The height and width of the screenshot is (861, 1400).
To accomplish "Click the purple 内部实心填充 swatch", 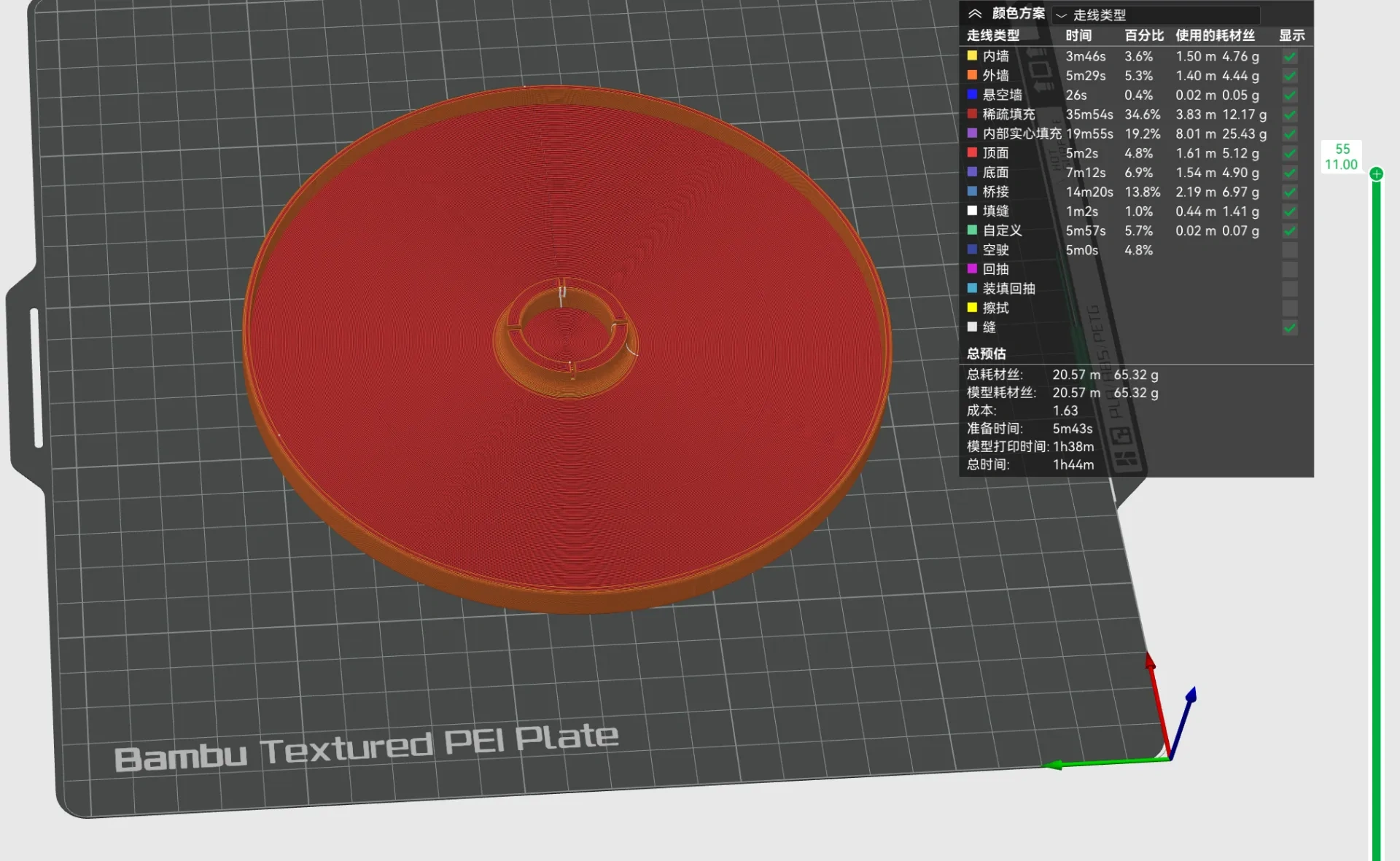I will pyautogui.click(x=972, y=133).
